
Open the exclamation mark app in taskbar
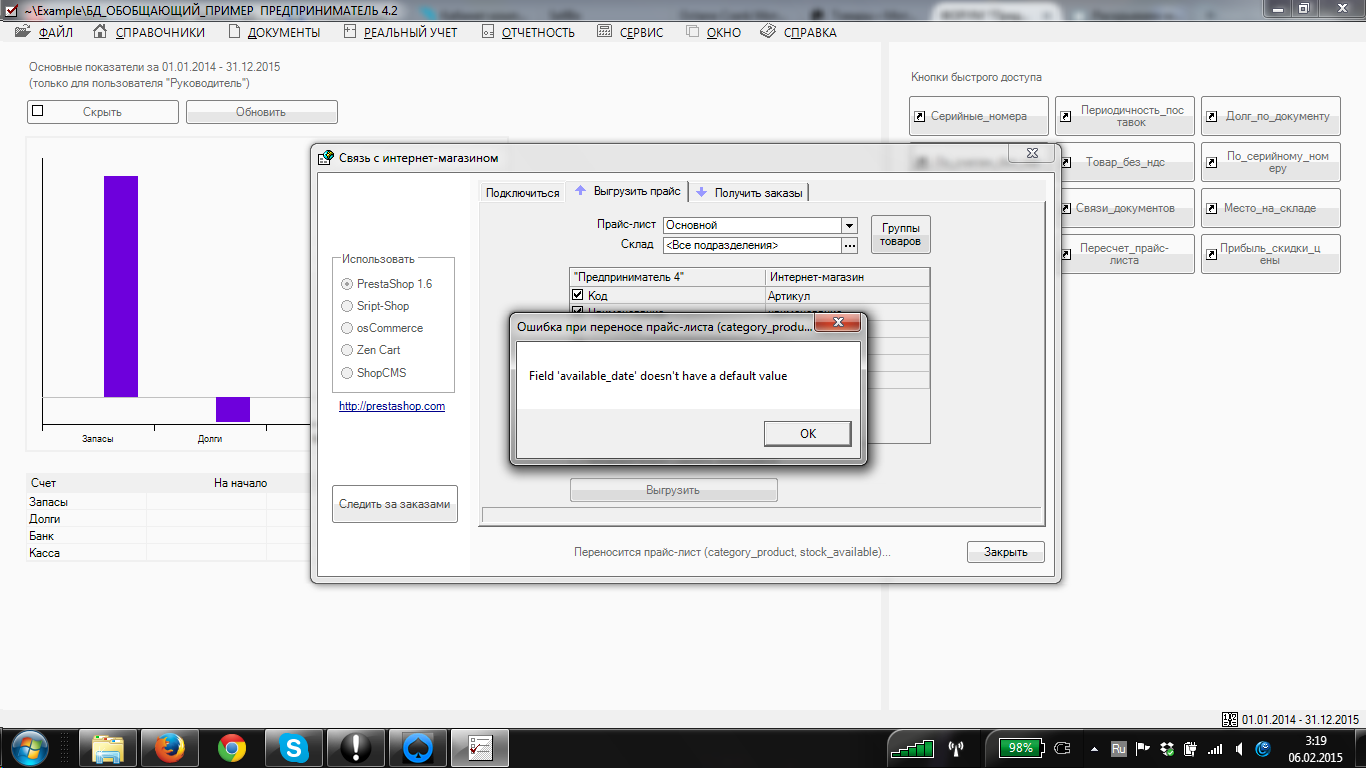[356, 747]
